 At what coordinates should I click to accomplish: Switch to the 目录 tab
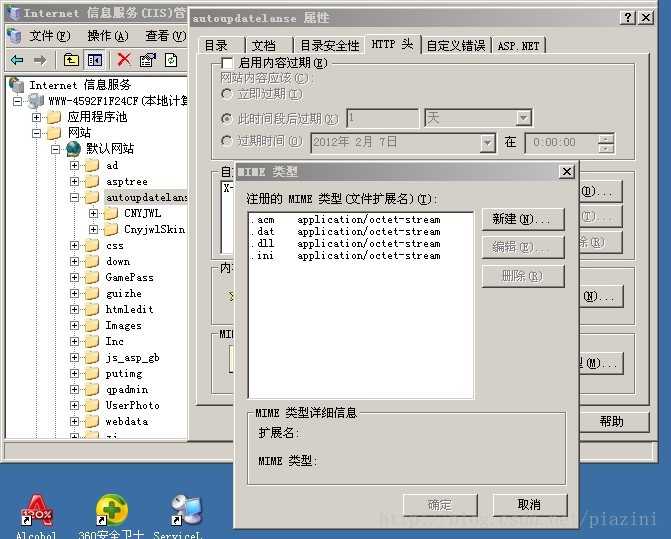pyautogui.click(x=221, y=45)
